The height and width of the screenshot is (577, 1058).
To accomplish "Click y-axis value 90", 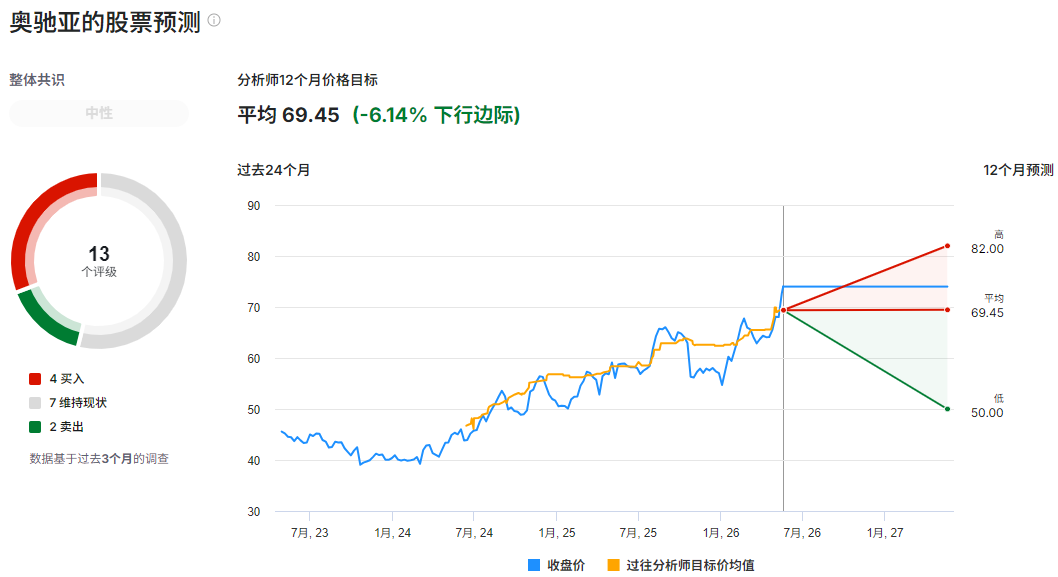I will click(254, 206).
